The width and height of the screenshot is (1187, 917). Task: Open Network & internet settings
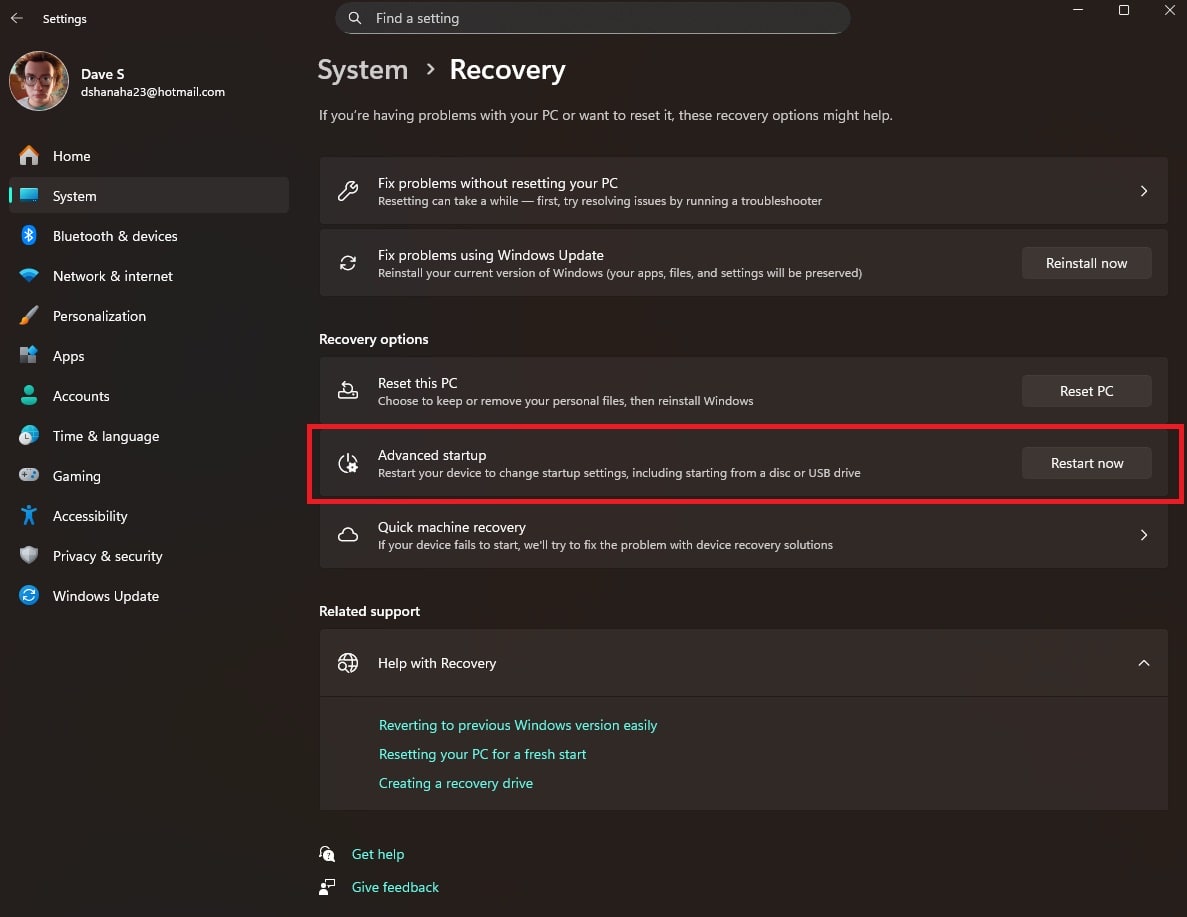[x=28, y=276]
